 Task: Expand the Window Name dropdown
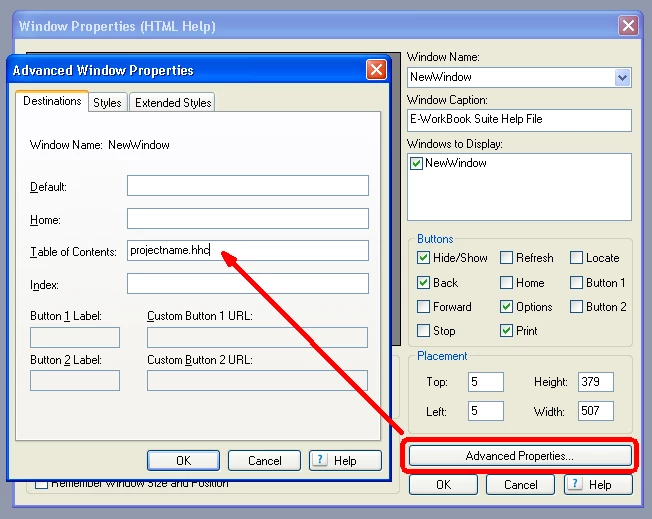(x=622, y=77)
